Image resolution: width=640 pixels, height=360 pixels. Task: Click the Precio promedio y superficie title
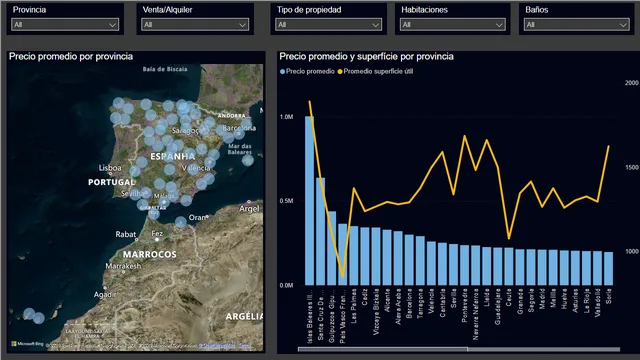click(x=367, y=56)
